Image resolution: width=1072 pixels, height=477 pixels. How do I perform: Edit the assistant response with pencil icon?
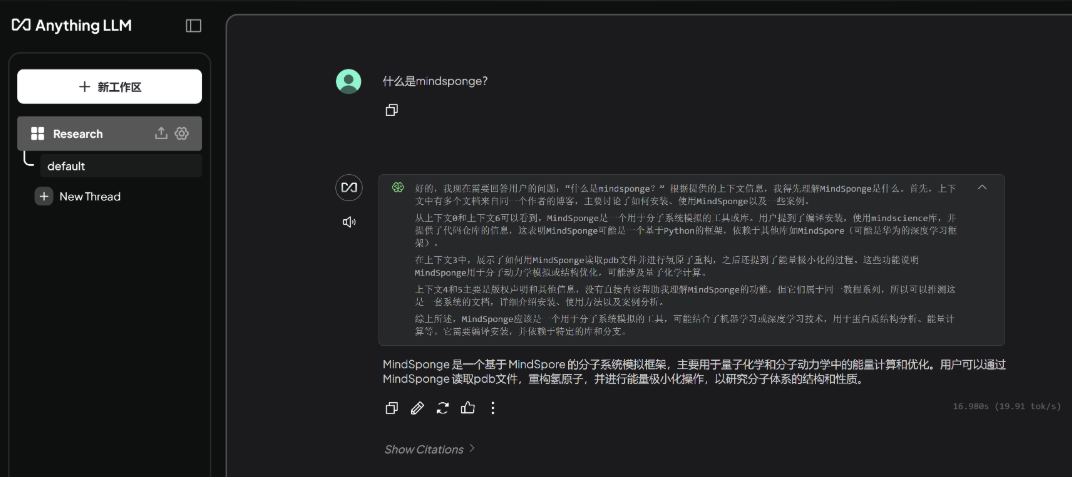417,408
